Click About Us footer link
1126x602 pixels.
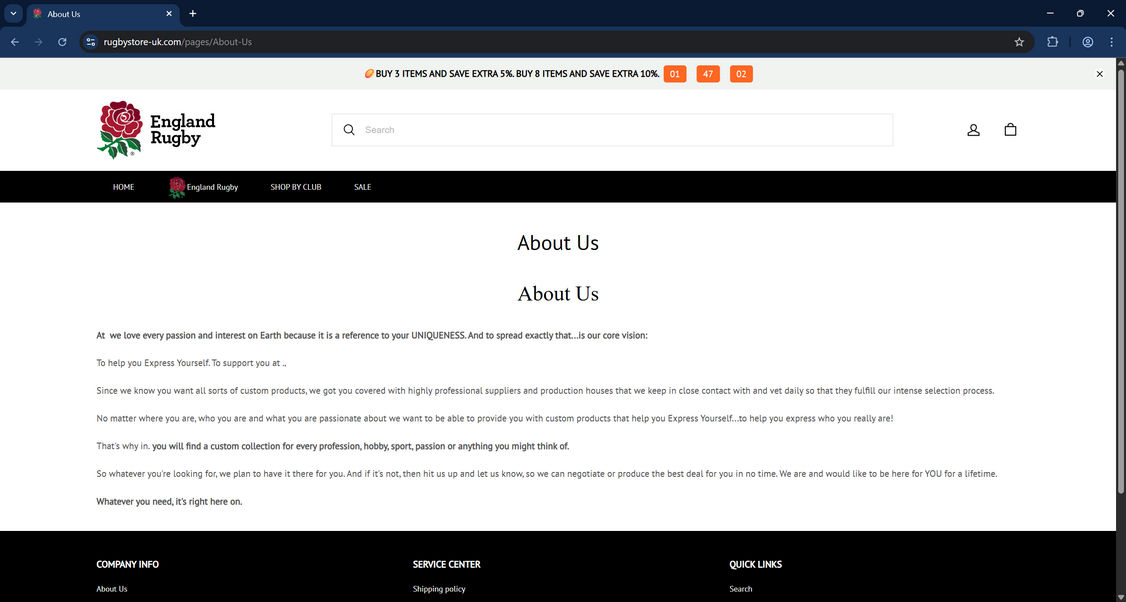tap(112, 589)
